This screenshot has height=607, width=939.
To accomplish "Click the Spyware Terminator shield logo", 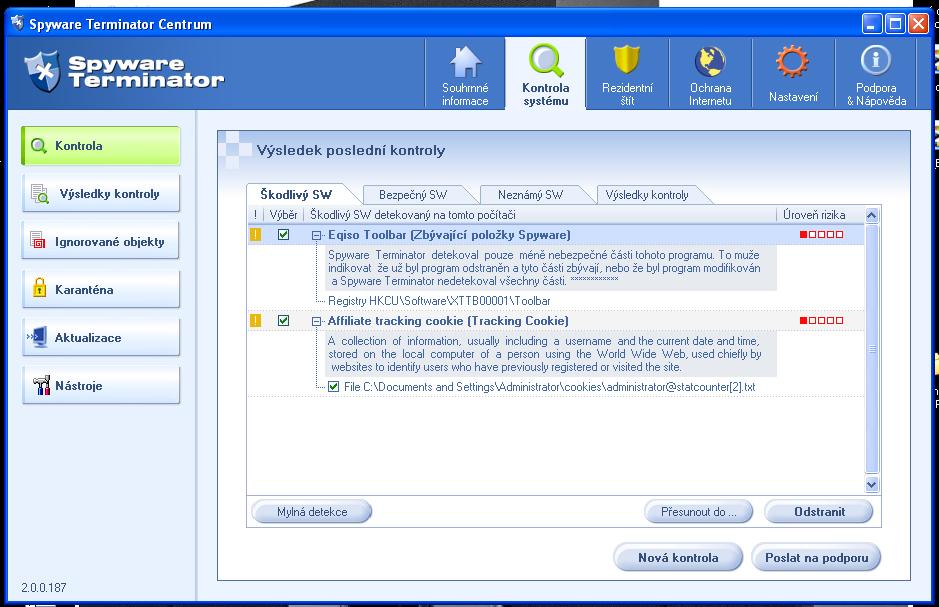I will pos(43,71).
